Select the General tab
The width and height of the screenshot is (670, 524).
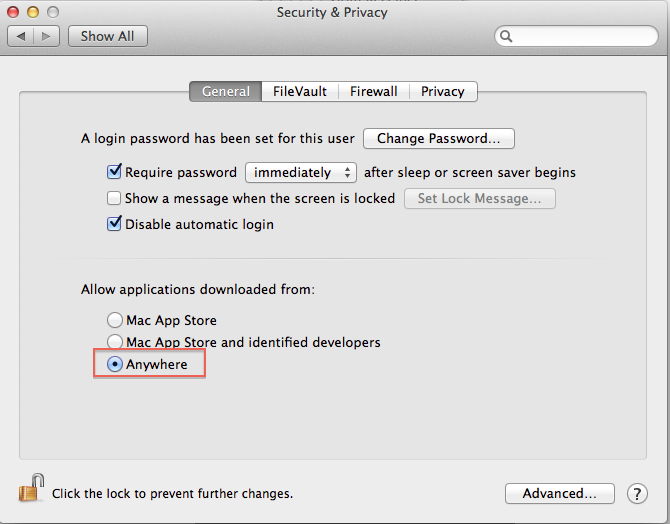click(x=226, y=91)
